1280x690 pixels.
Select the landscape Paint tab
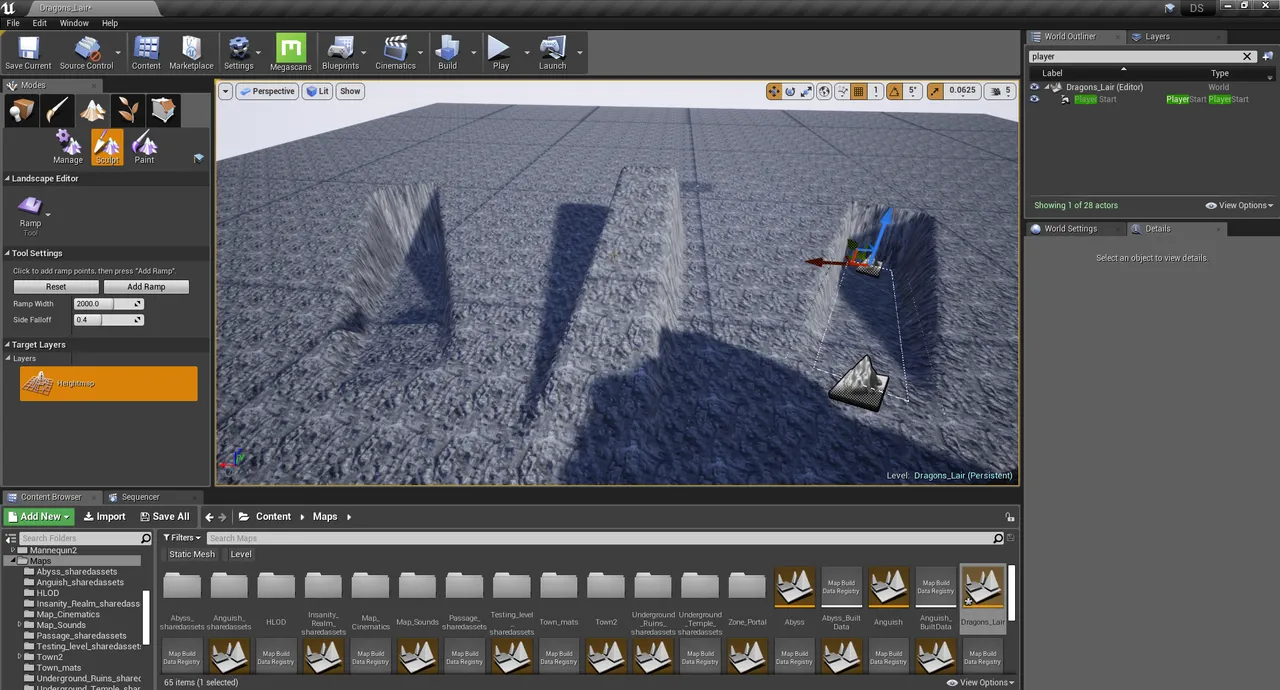click(x=144, y=147)
